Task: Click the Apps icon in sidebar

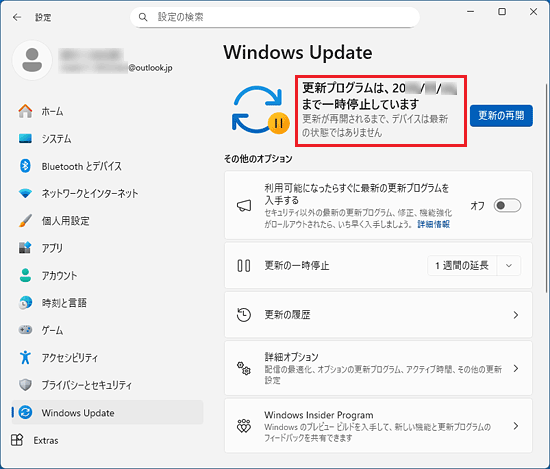Action: pyautogui.click(x=25, y=248)
